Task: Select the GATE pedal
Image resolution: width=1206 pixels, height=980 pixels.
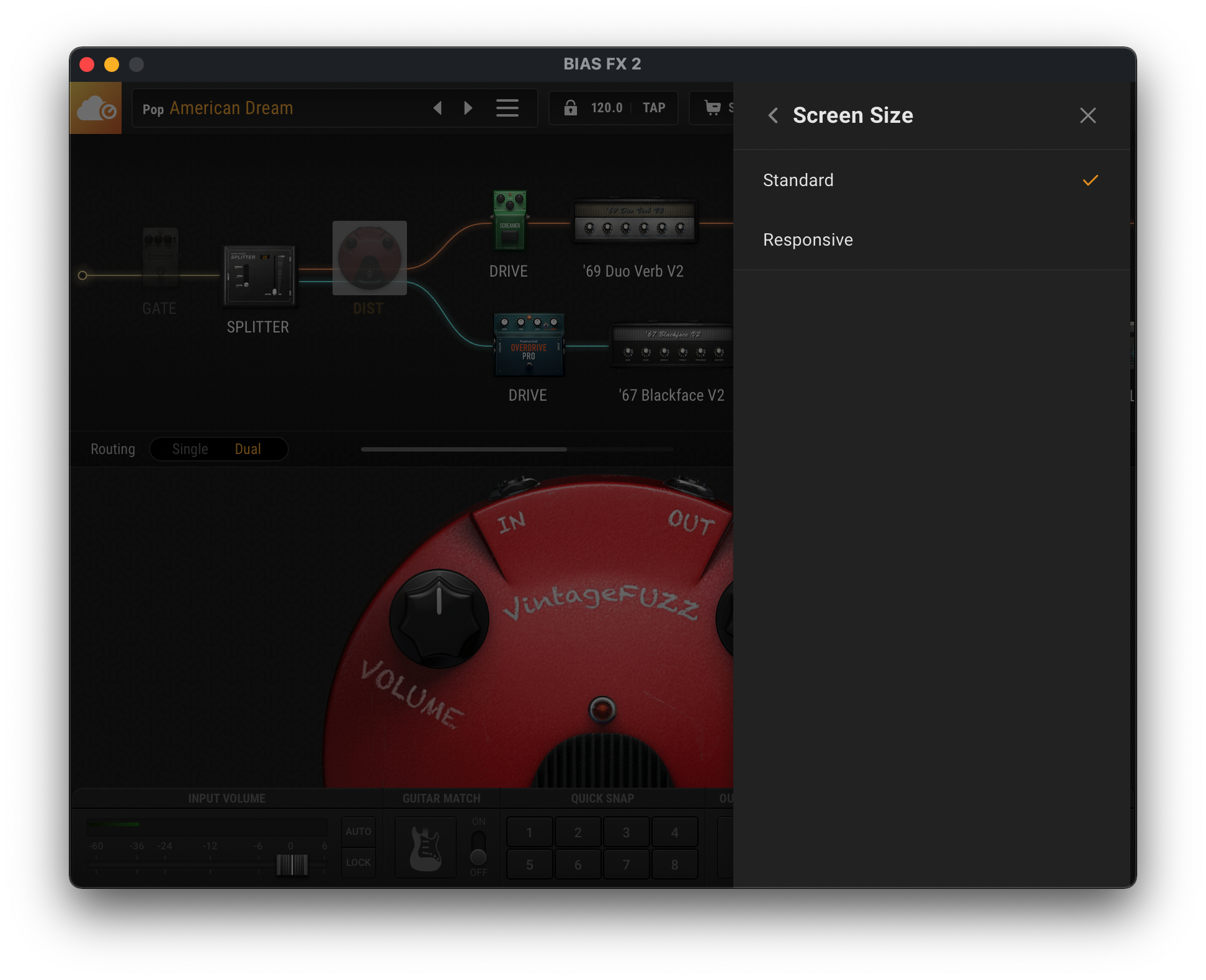Action: click(x=160, y=257)
